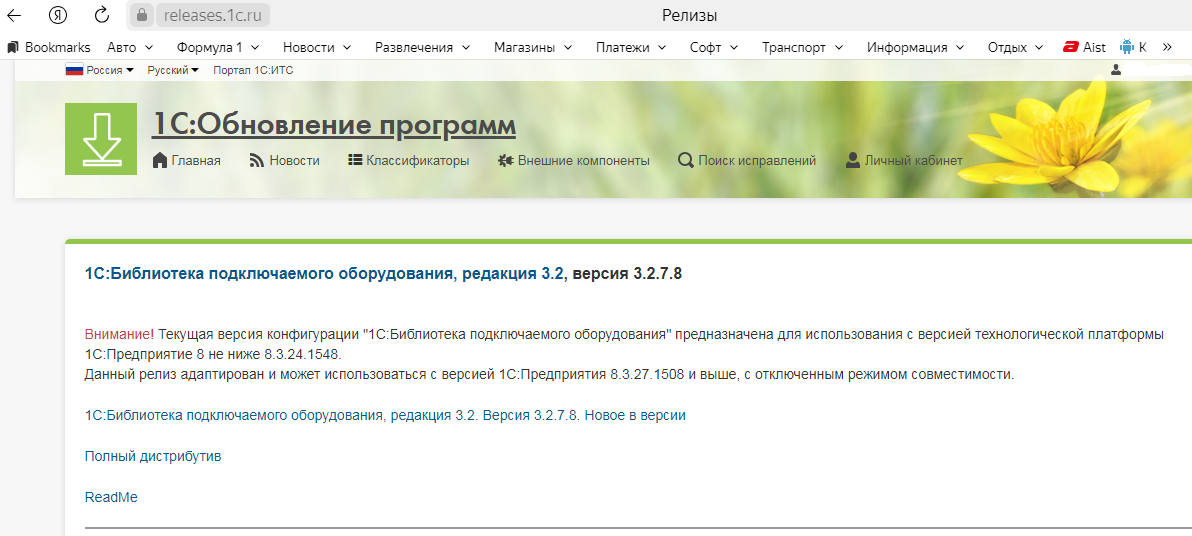The height and width of the screenshot is (536, 1192).
Task: Open the Внешние компоненты menu item
Action: coord(574,160)
